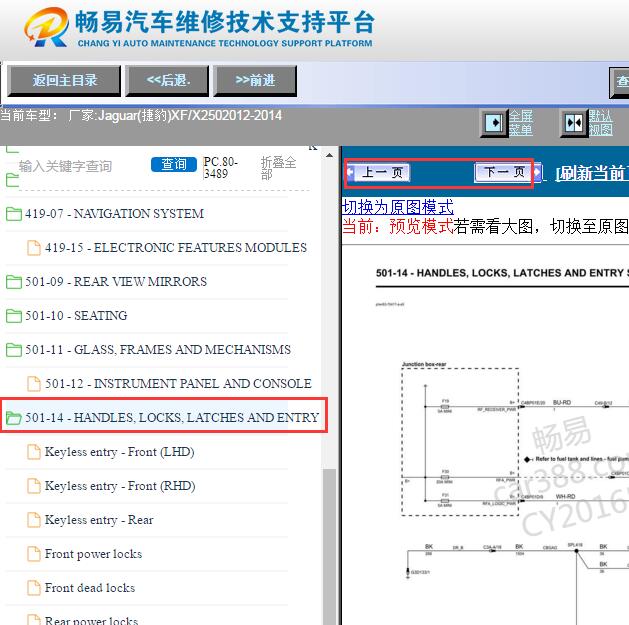Click the 刷新当前 refresh link
Screen dimensions: 629x625
click(592, 173)
